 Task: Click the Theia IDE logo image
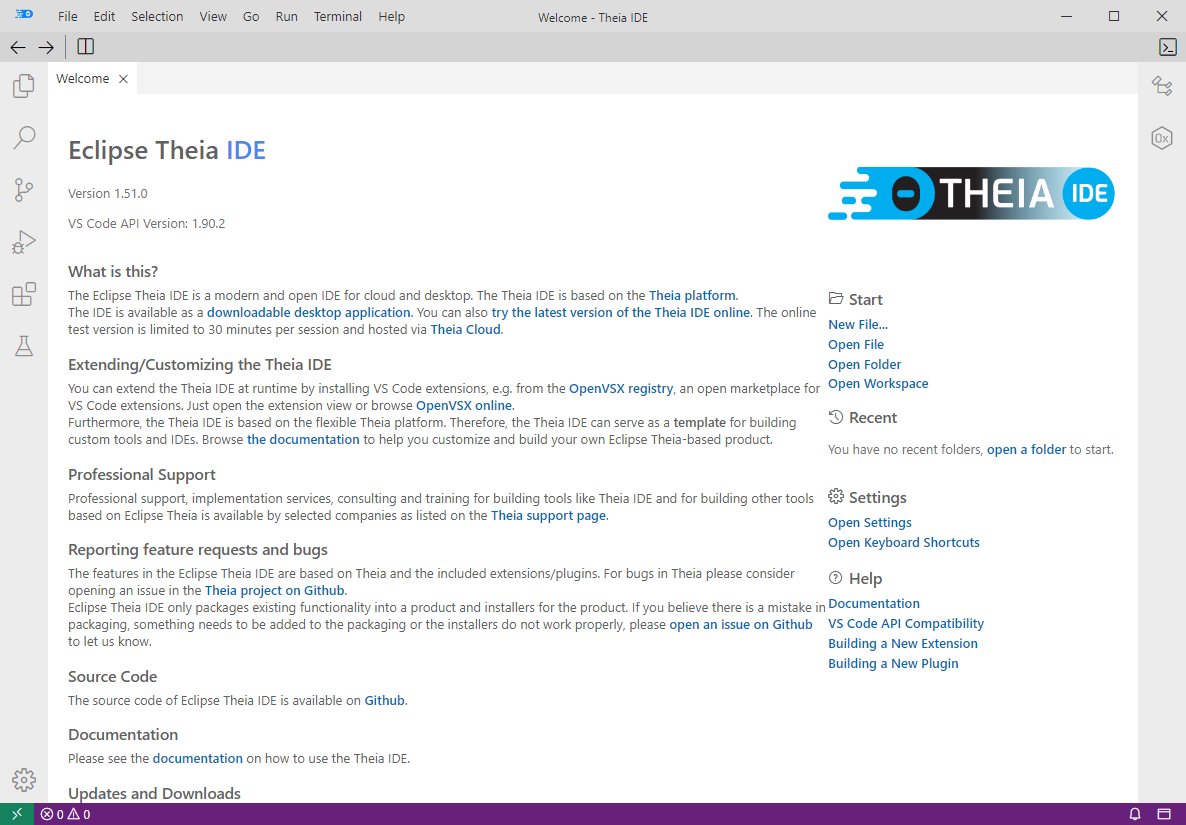pyautogui.click(x=971, y=194)
